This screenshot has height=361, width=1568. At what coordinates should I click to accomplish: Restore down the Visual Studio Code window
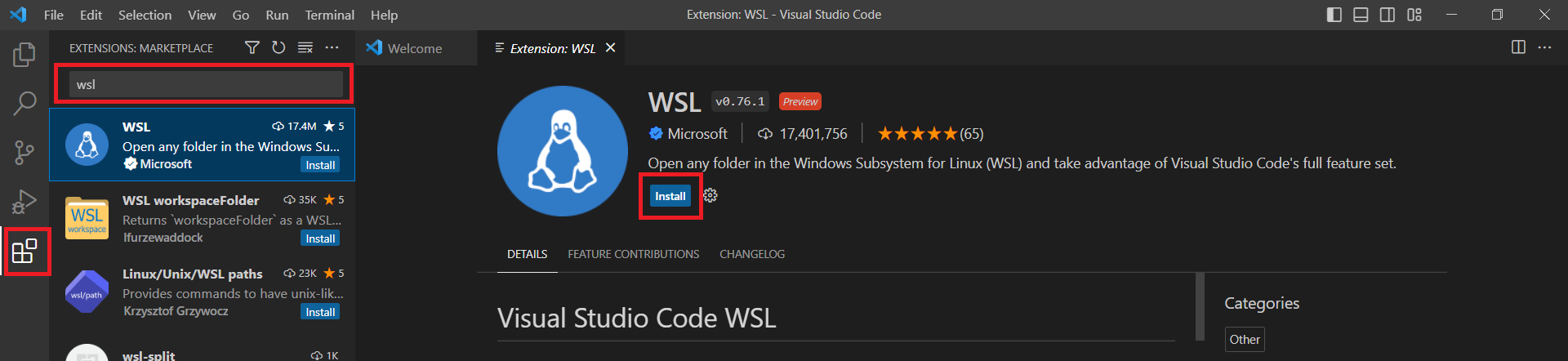tap(1497, 15)
